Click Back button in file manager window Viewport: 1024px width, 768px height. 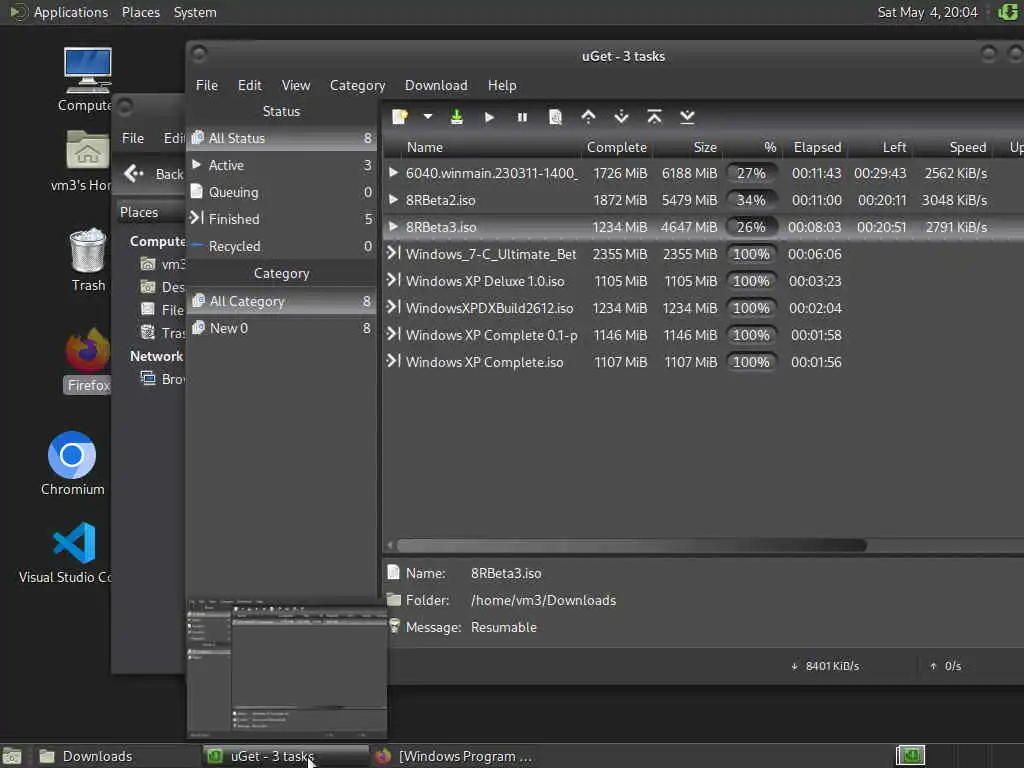tap(154, 174)
